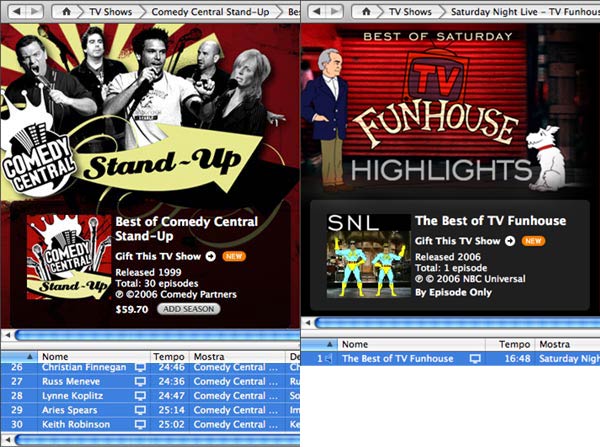Go forward in the Comedy Central window
600x447 pixels.
tap(35, 11)
